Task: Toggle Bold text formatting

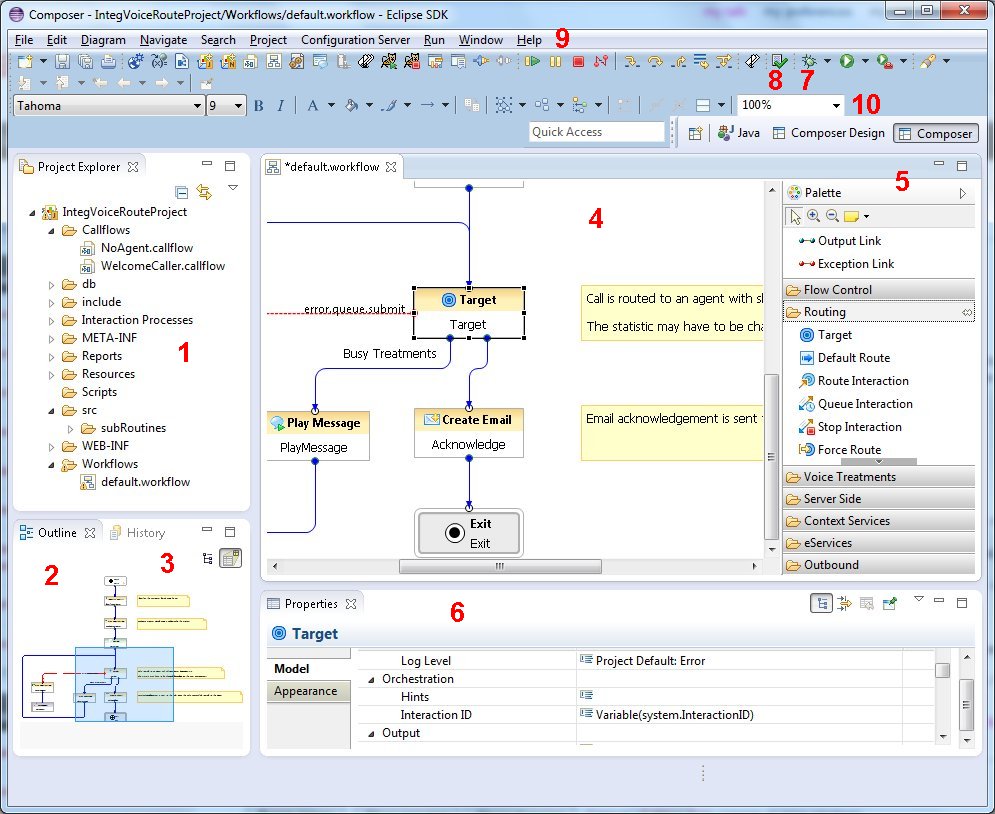Action: coord(258,105)
